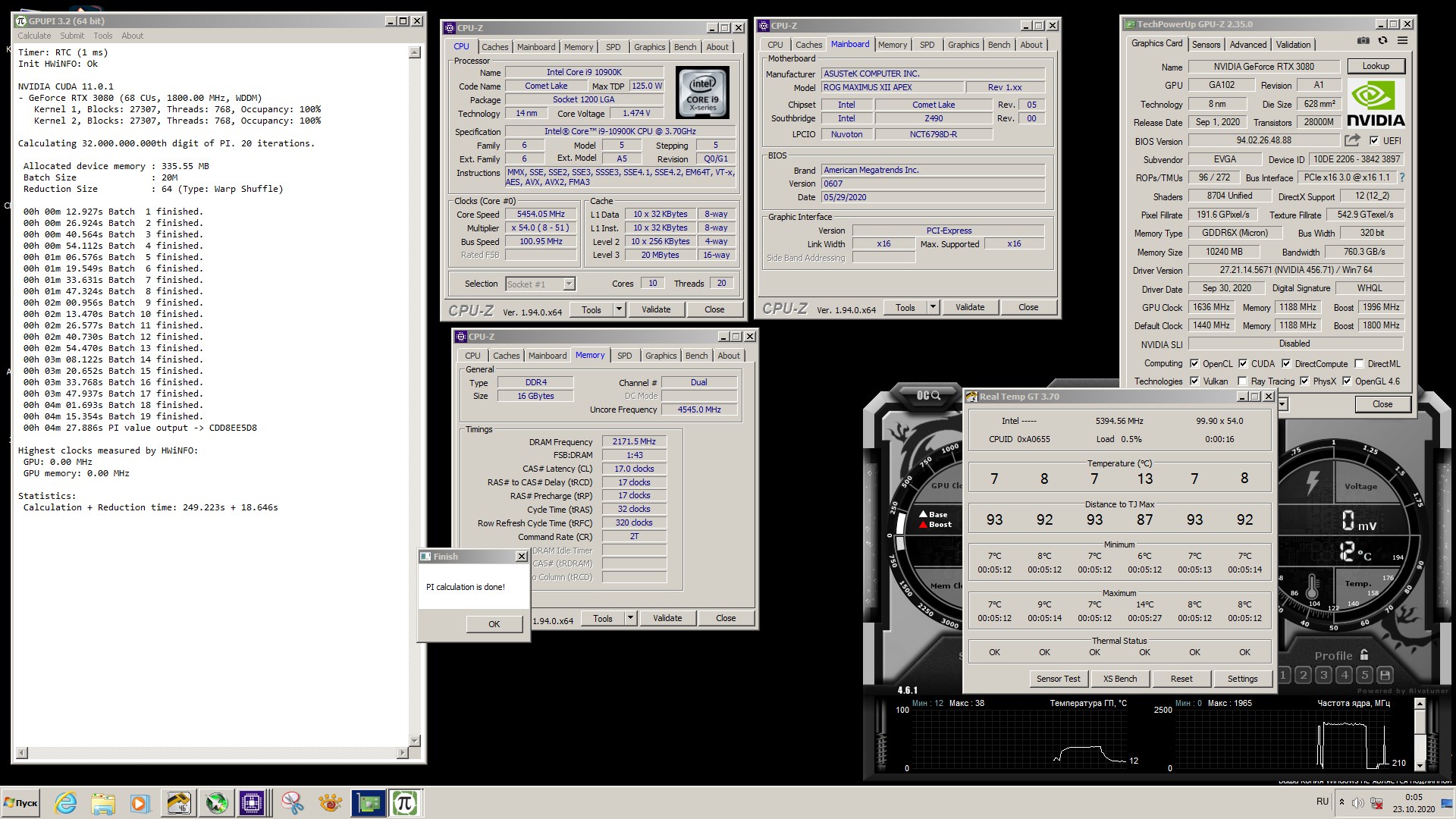Open the Bench tab in CPU-Z Mainboard window
The width and height of the screenshot is (1456, 819).
[x=999, y=45]
